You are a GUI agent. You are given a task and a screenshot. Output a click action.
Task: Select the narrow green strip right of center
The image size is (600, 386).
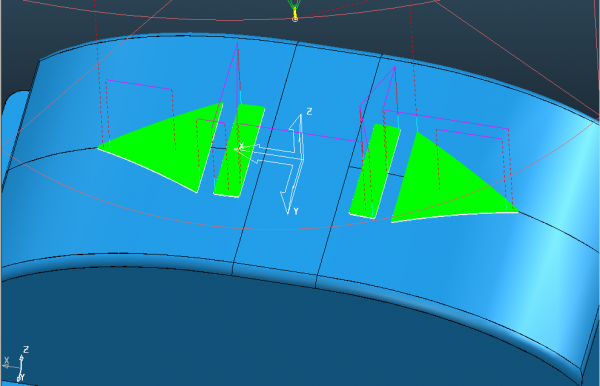point(375,171)
